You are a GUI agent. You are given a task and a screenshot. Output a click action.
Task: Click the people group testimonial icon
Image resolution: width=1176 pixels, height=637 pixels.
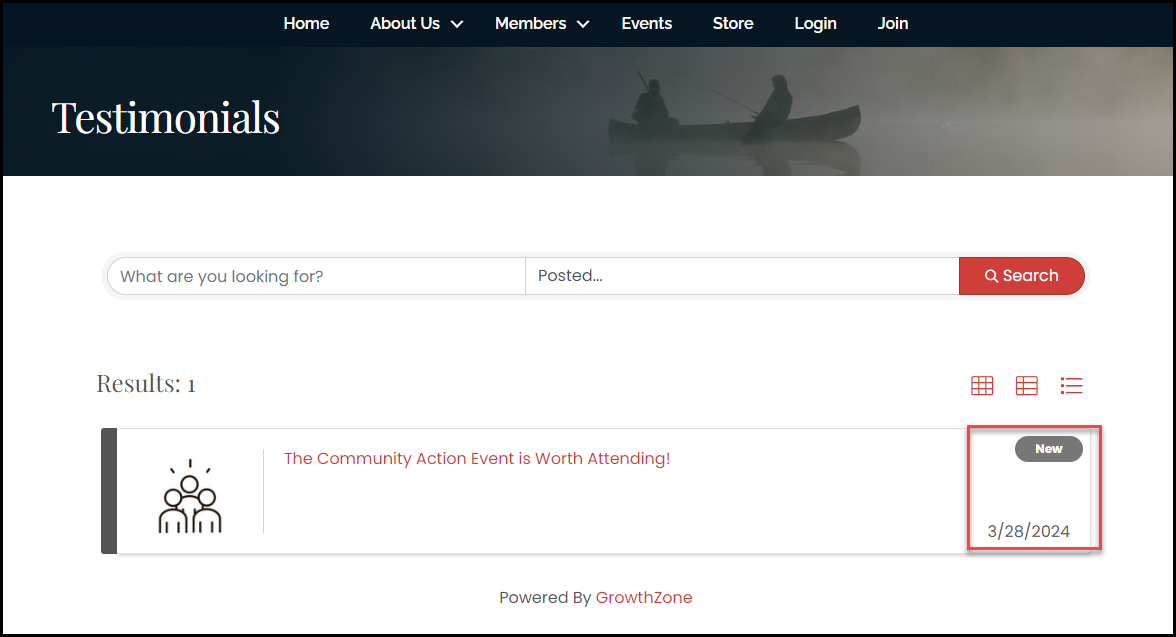[x=190, y=496]
